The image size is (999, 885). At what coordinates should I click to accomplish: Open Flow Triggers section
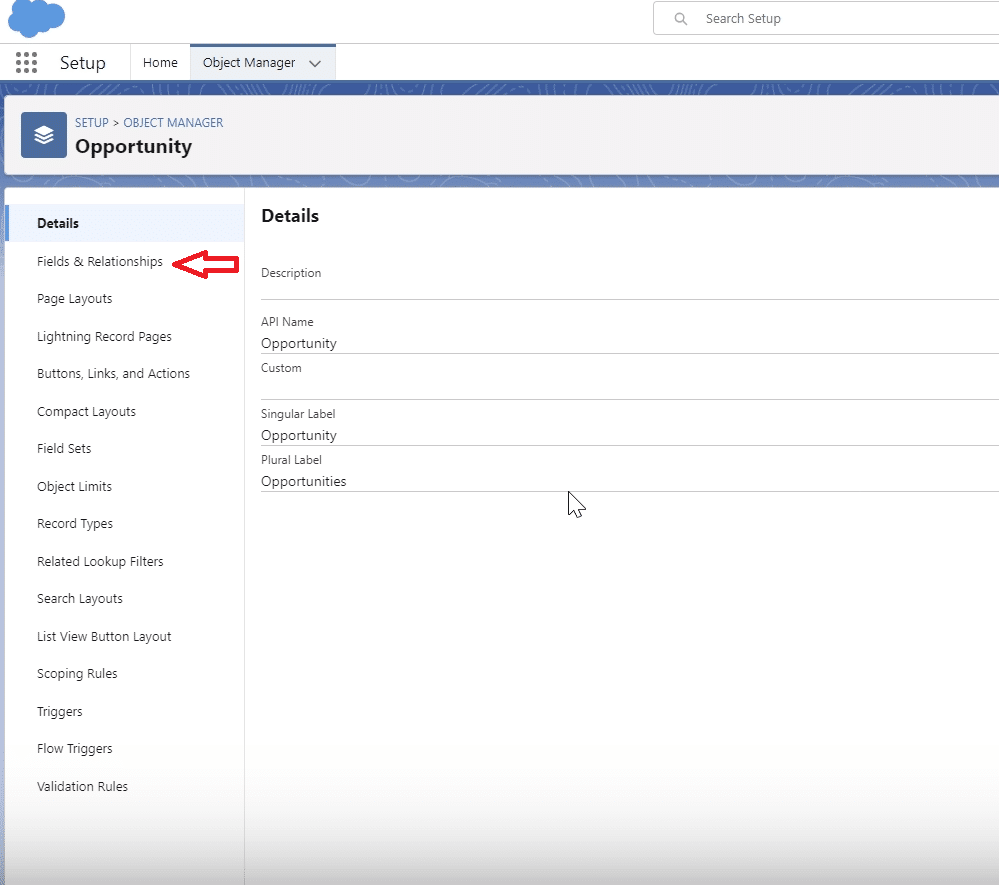[75, 749]
